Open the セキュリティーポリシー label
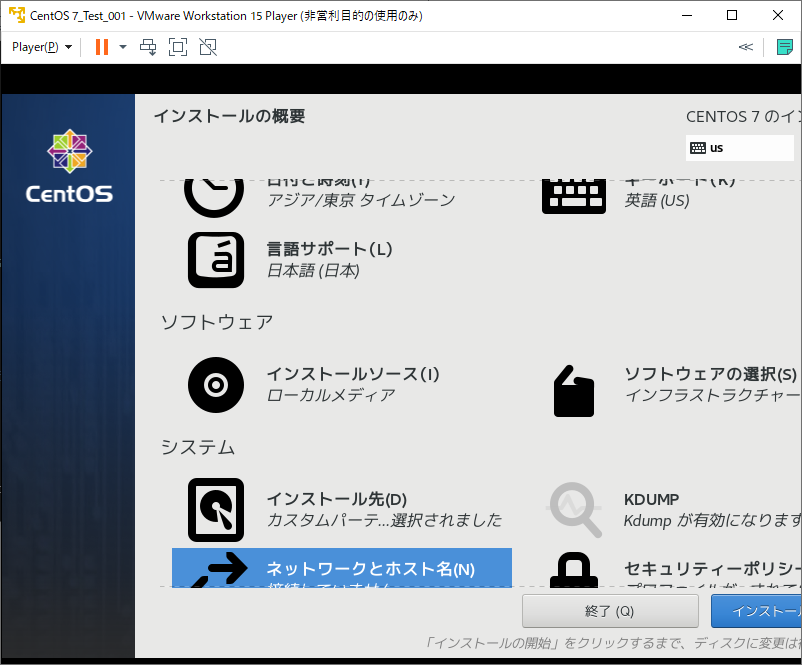This screenshot has height=665, width=802. (712, 568)
